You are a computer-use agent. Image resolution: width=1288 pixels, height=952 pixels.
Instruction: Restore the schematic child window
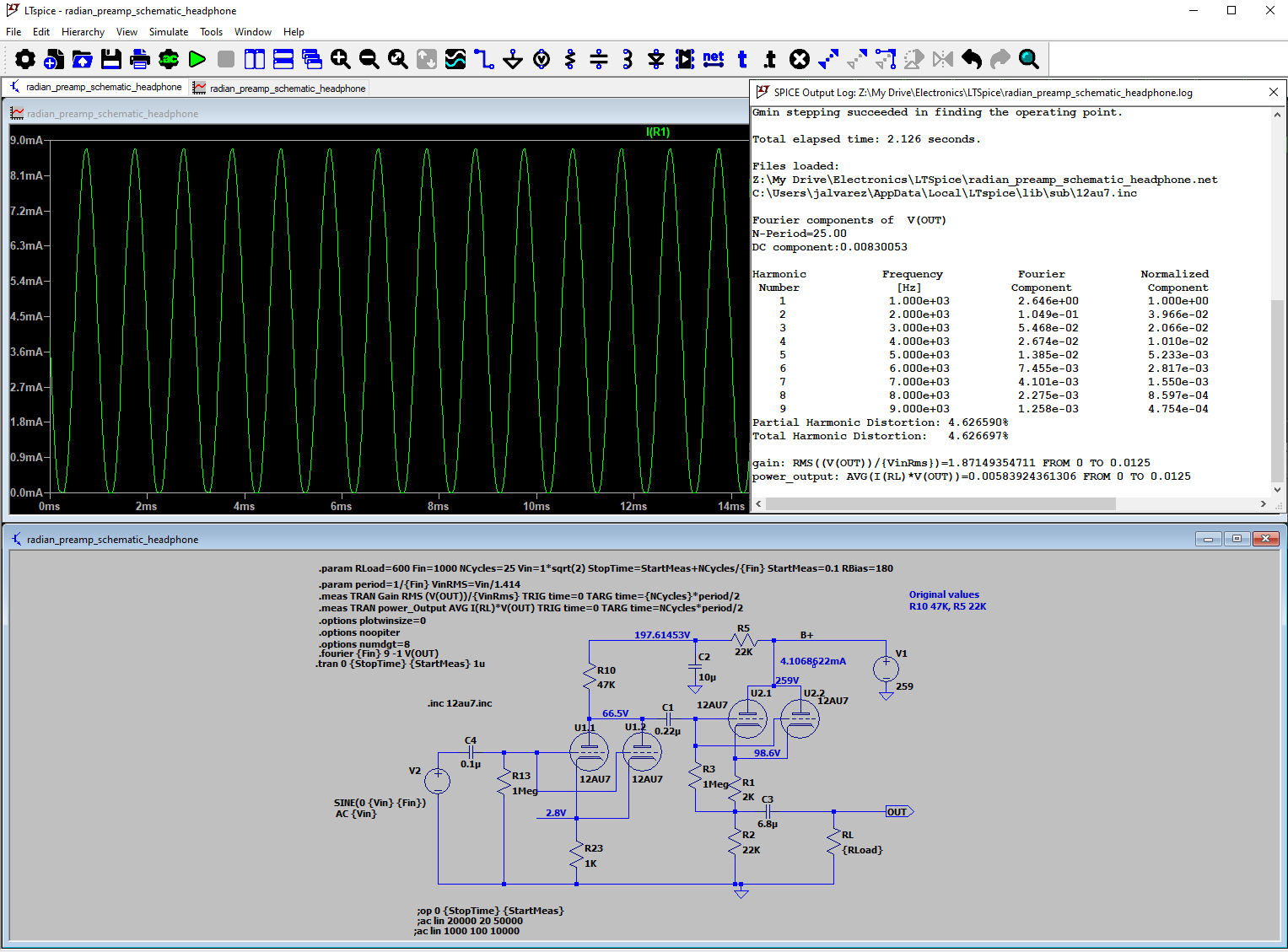(x=1237, y=539)
